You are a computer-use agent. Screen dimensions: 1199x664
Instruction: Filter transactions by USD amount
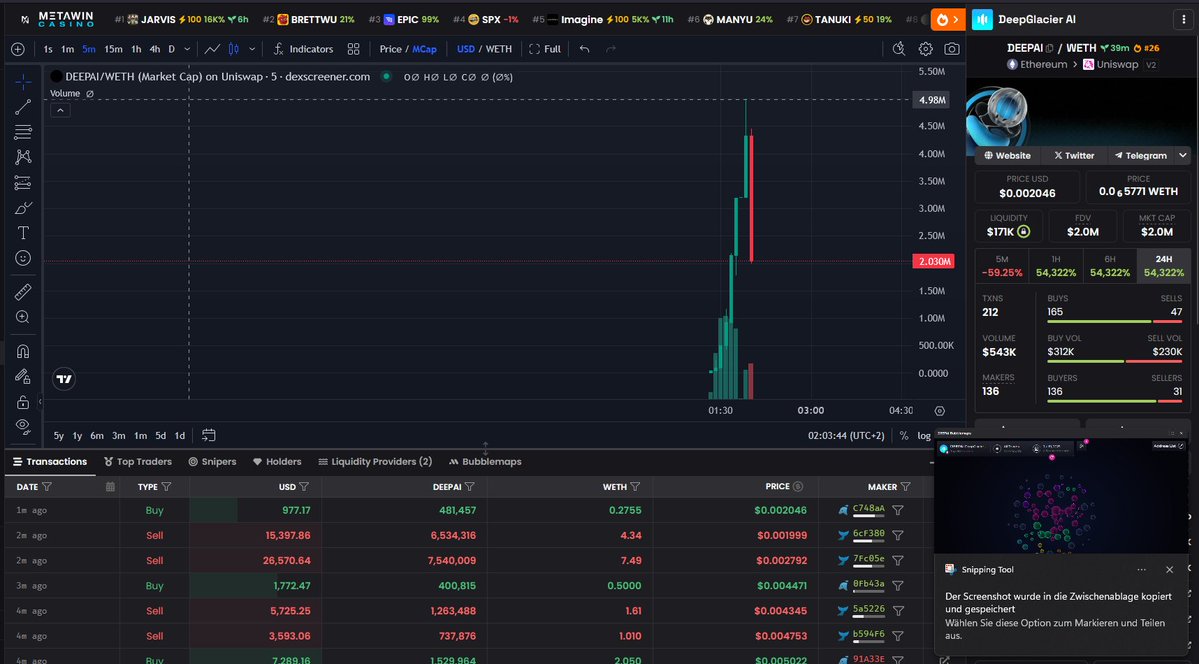click(x=304, y=487)
